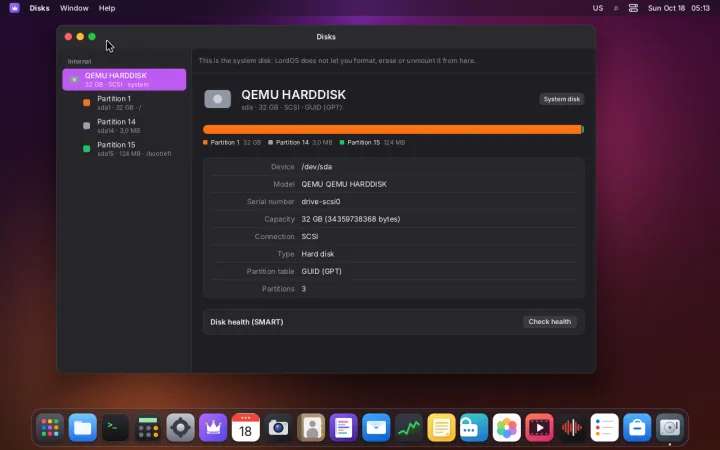The height and width of the screenshot is (450, 720).
Task: Click the yellow minimize window button
Action: [80, 37]
